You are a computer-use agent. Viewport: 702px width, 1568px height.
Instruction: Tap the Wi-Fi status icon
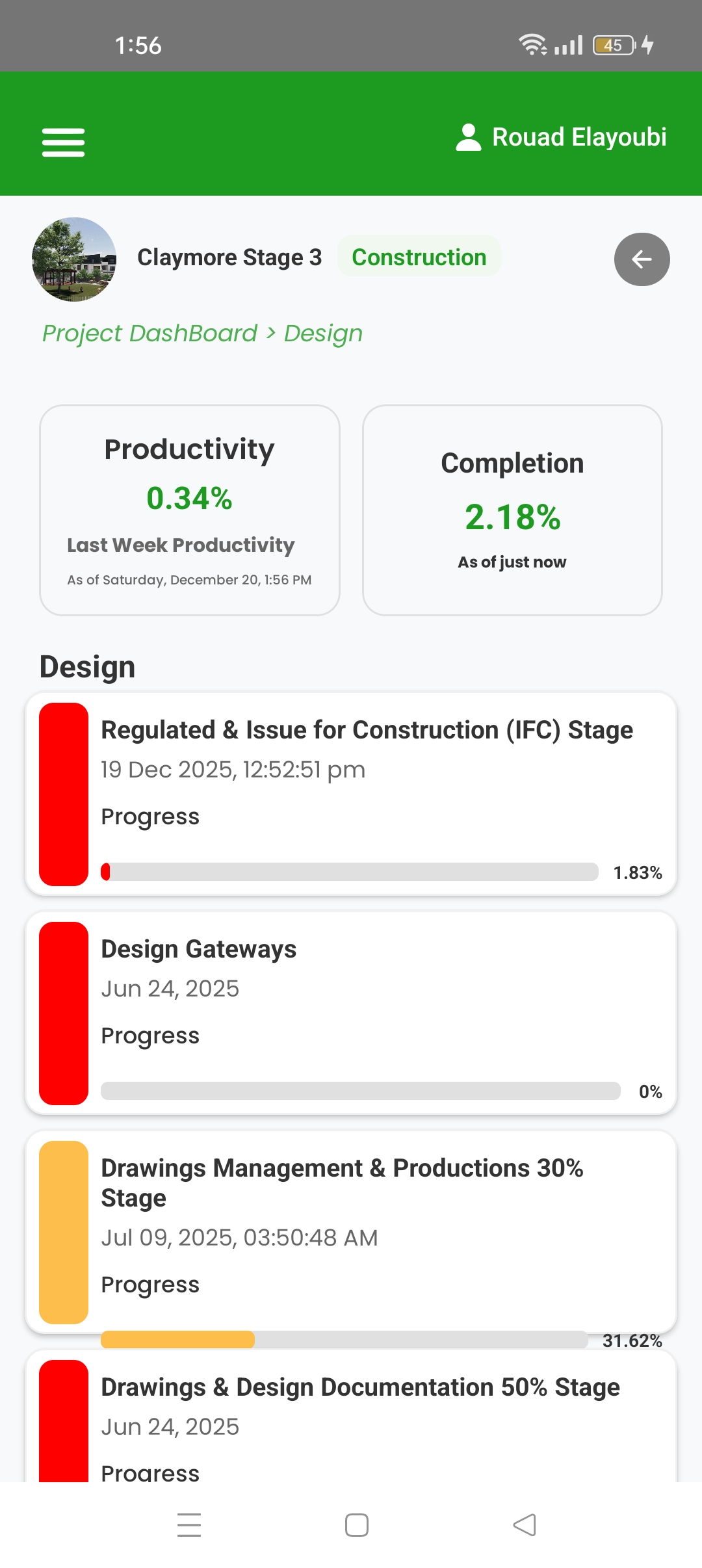[532, 45]
